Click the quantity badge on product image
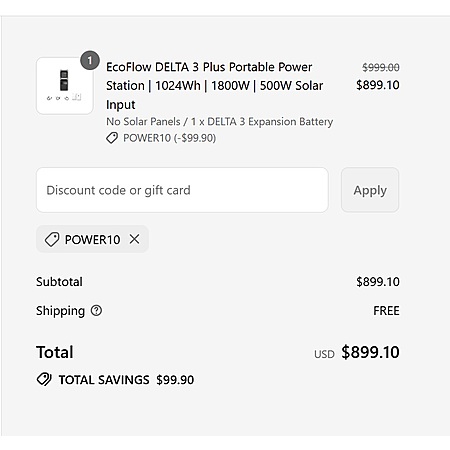 (90, 60)
